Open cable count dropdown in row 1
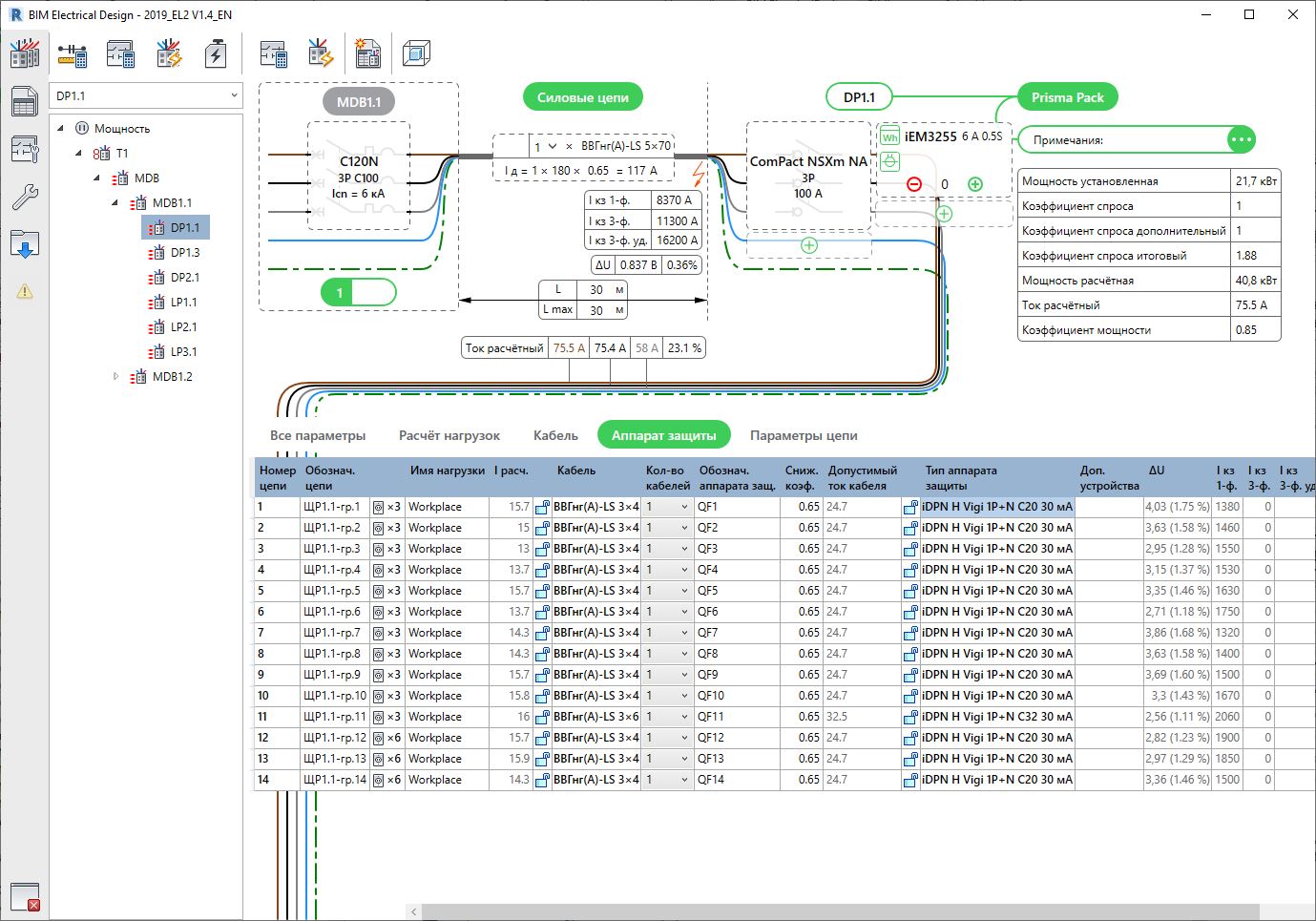 tap(667, 507)
